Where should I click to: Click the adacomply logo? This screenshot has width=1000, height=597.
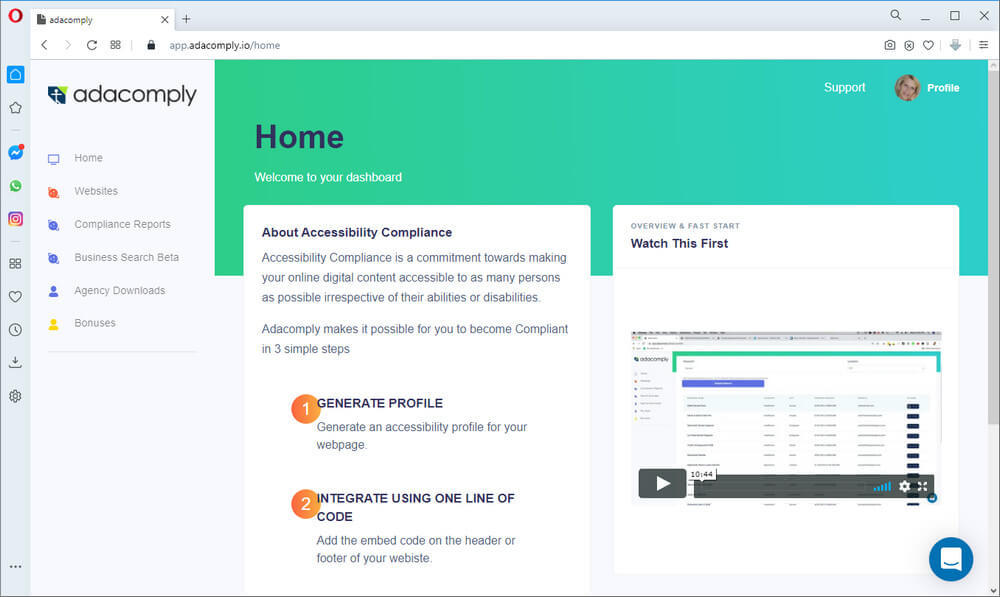(x=122, y=94)
